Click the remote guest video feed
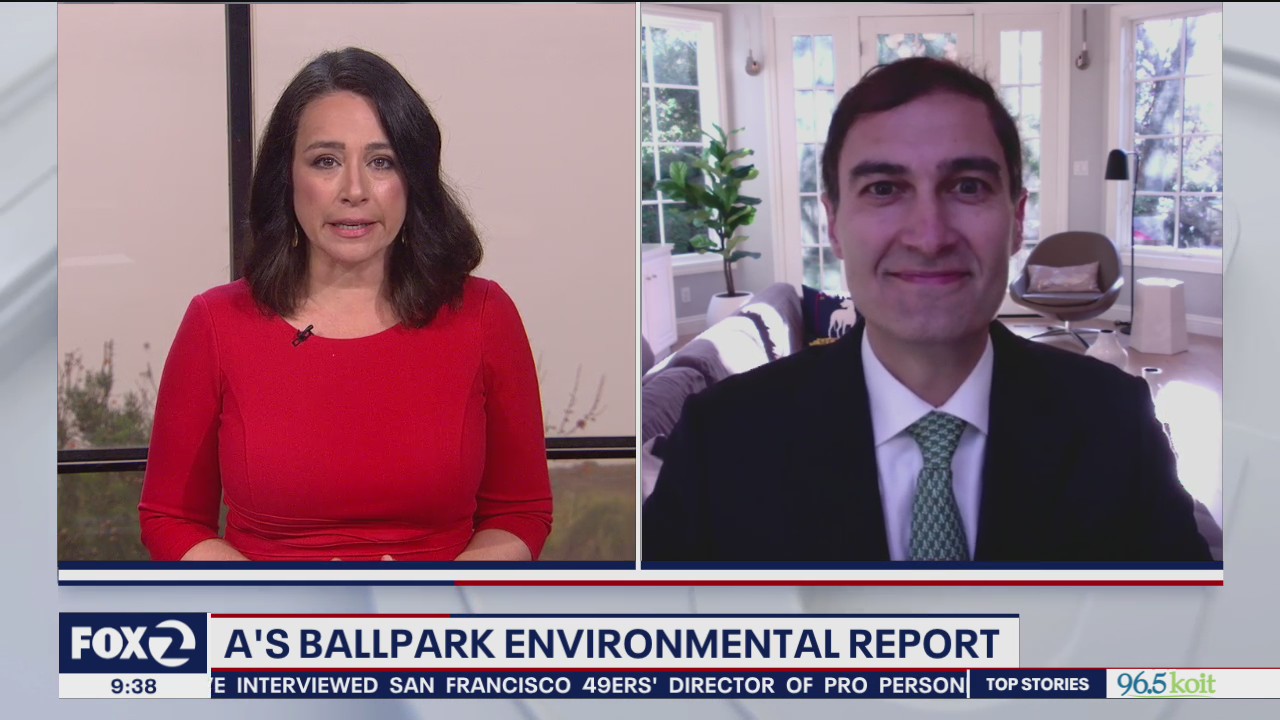 pyautogui.click(x=931, y=282)
